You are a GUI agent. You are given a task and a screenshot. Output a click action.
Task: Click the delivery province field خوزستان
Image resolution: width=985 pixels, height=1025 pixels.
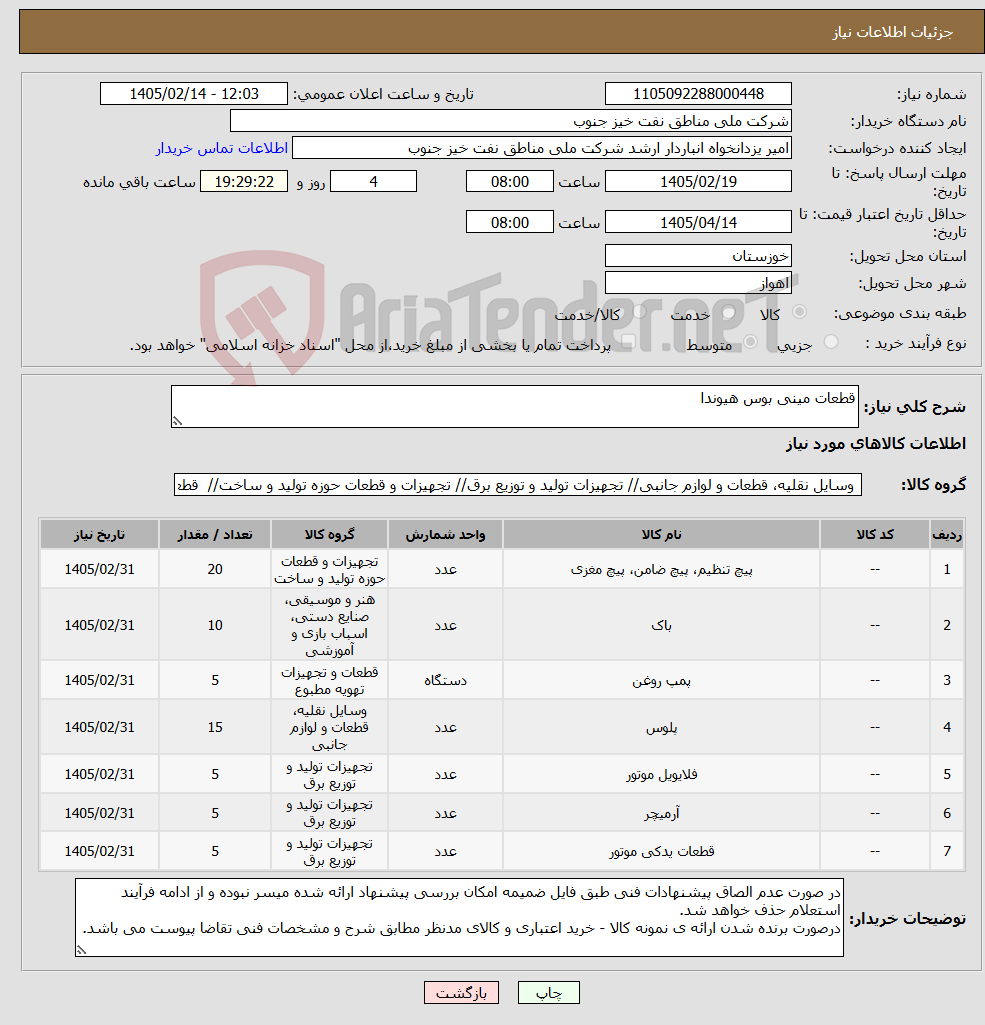coord(698,256)
